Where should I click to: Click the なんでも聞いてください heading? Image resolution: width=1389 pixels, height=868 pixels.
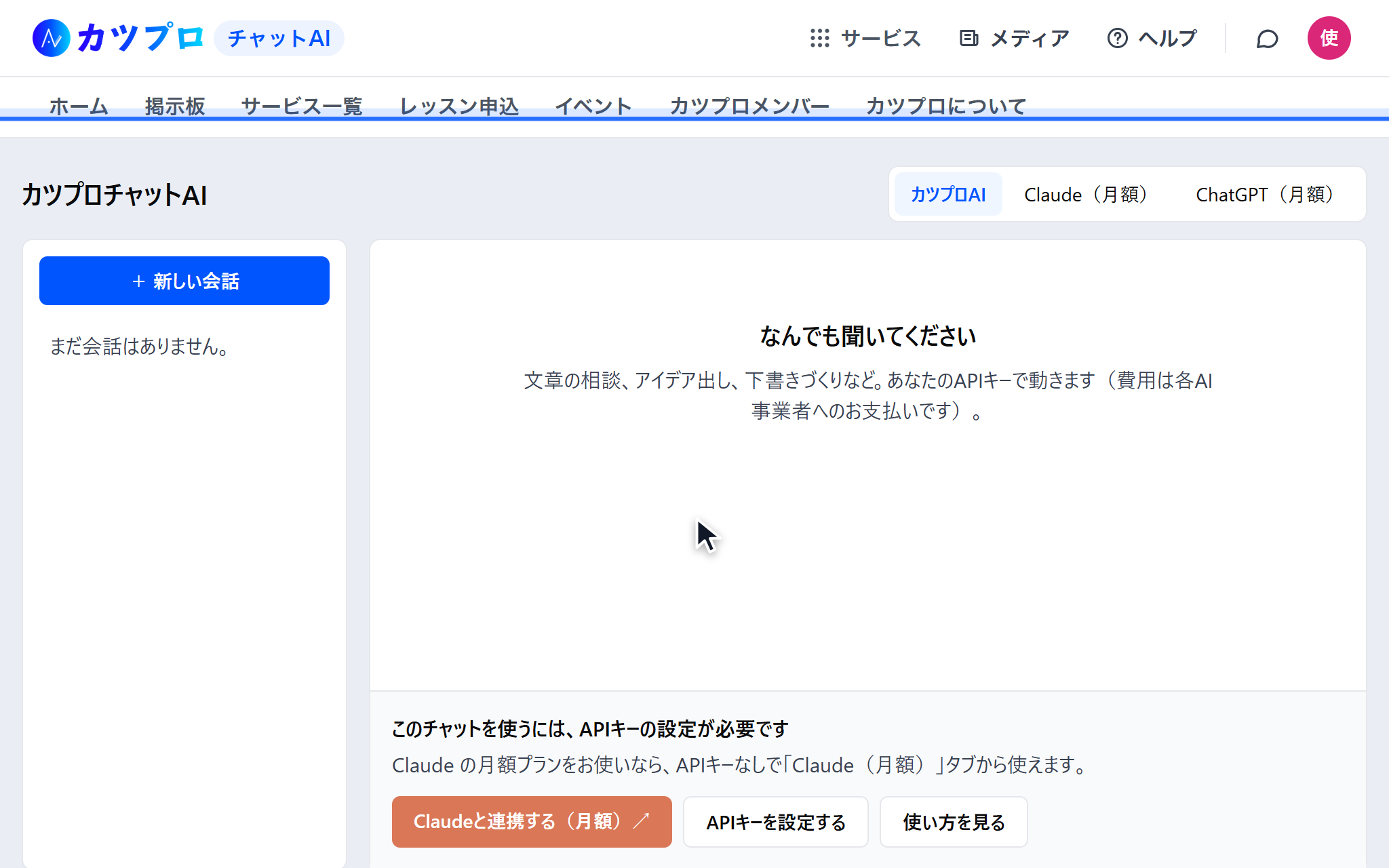868,336
